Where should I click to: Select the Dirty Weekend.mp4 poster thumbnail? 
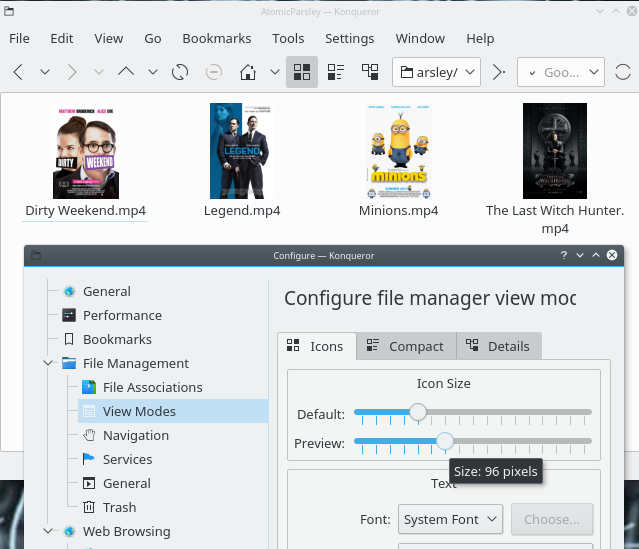(86, 151)
